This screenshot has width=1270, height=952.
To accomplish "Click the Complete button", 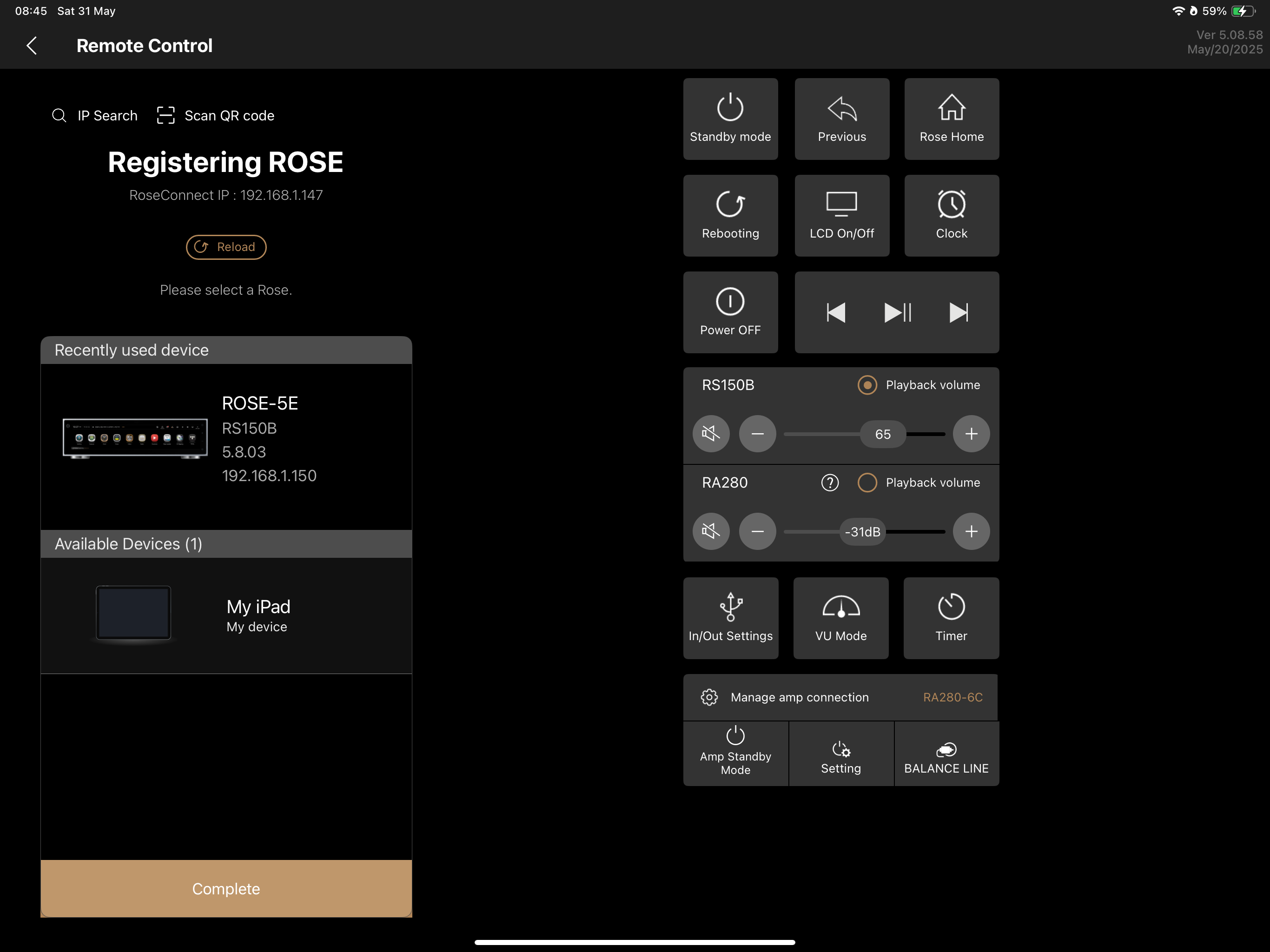I will (226, 888).
